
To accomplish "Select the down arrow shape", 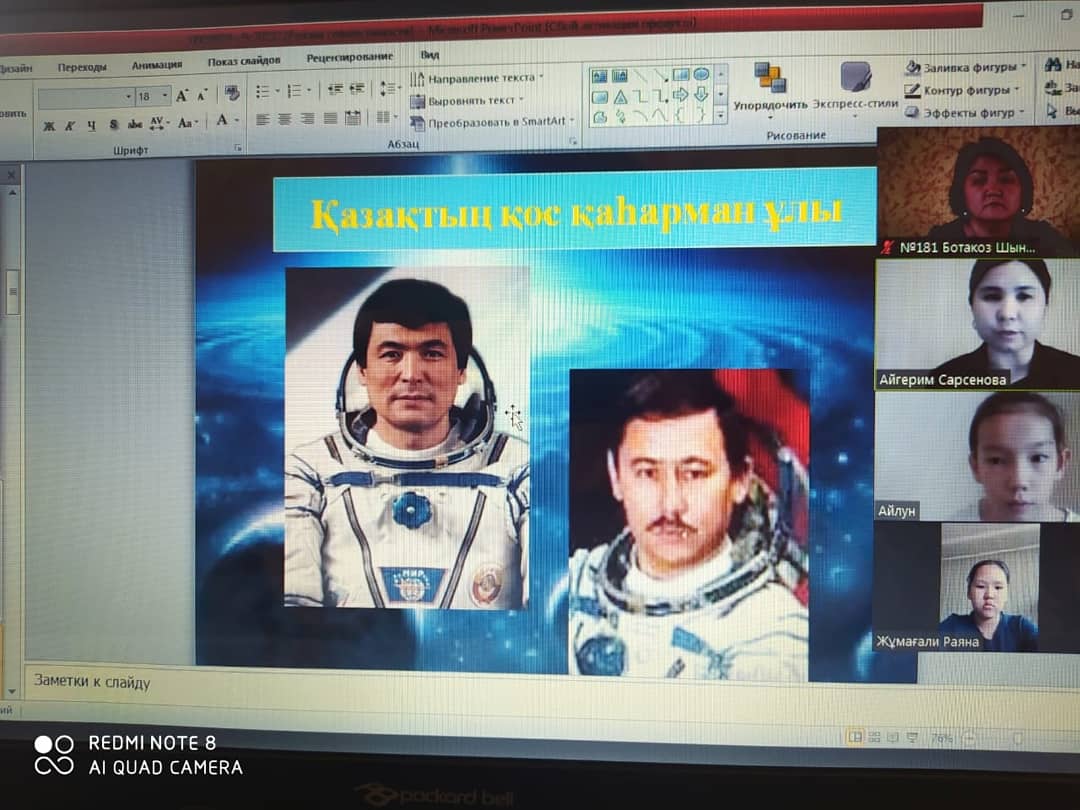I will point(701,94).
